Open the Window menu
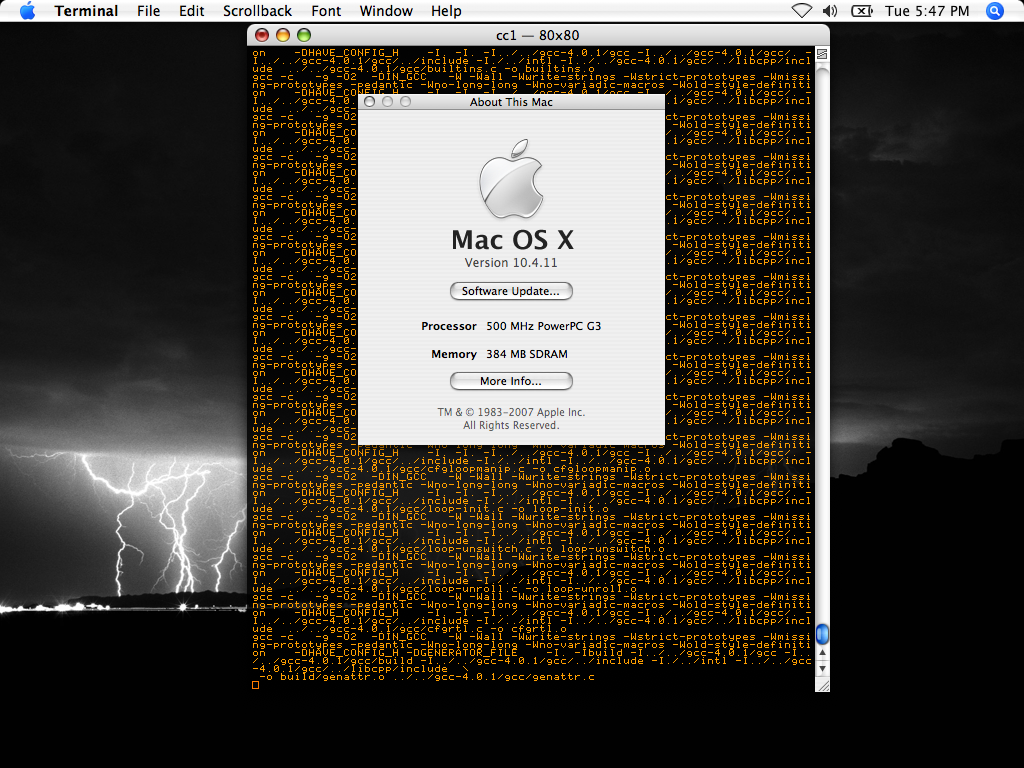Screen dimensions: 1024x768 [x=386, y=11]
